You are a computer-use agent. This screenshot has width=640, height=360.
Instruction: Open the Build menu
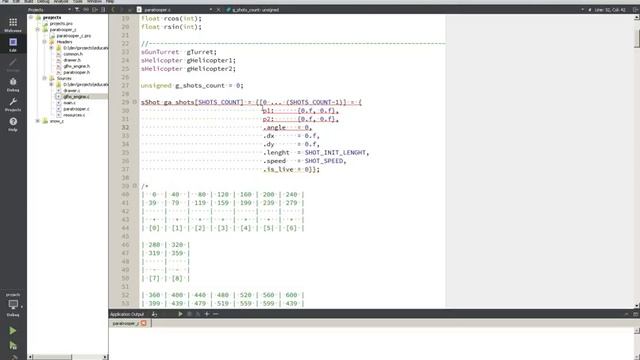(x=29, y=2)
